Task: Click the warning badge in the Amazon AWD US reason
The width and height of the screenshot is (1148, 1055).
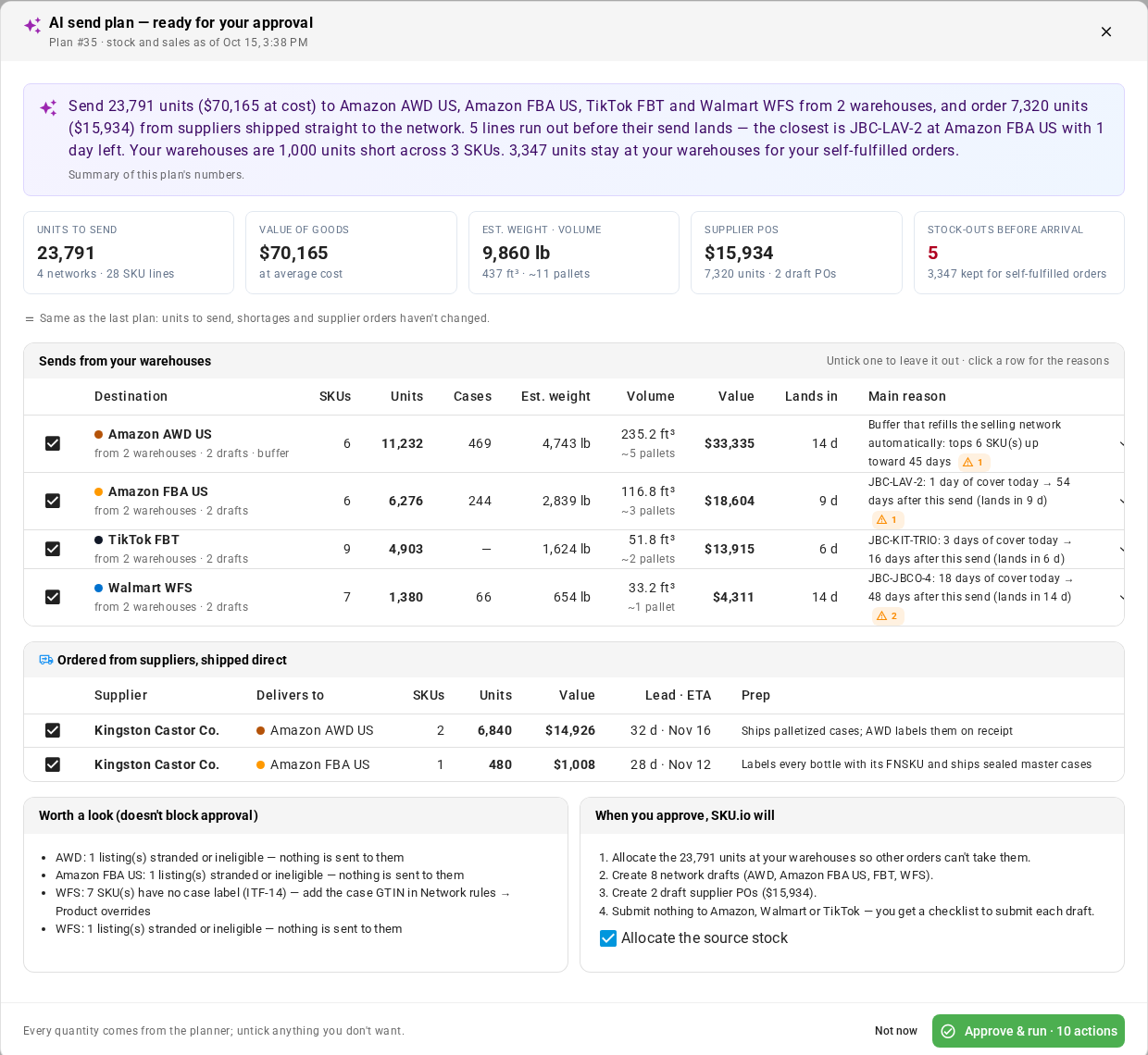Action: tap(973, 463)
